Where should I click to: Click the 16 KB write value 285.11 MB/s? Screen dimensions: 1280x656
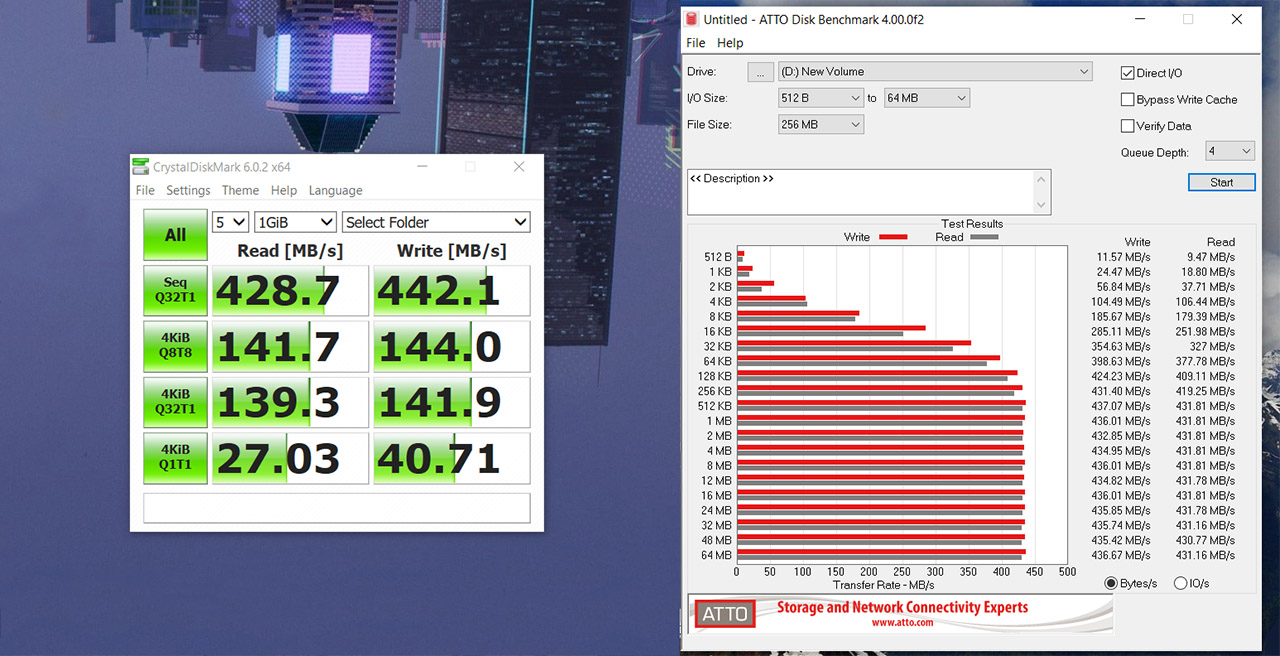pyautogui.click(x=1121, y=332)
